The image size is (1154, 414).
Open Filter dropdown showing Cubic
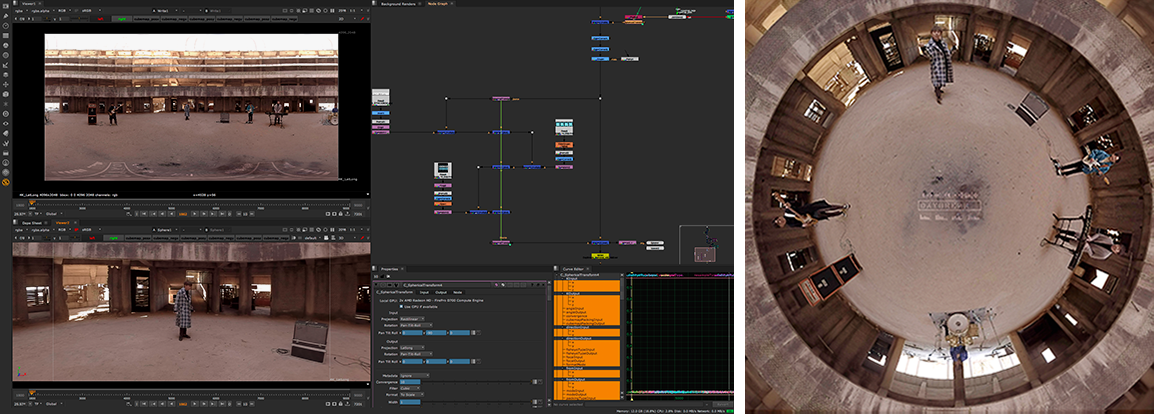(410, 388)
